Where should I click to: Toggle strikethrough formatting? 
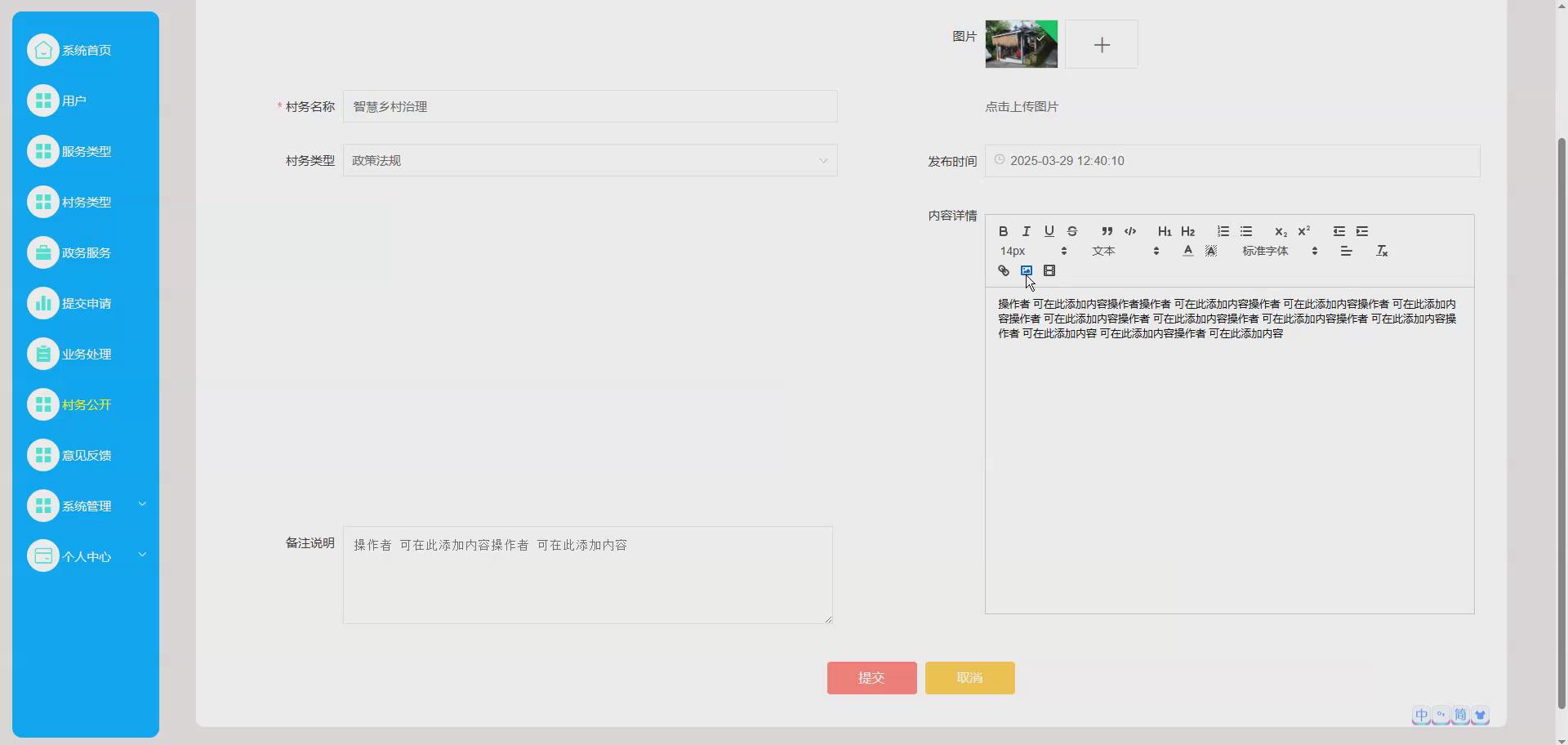click(1071, 231)
